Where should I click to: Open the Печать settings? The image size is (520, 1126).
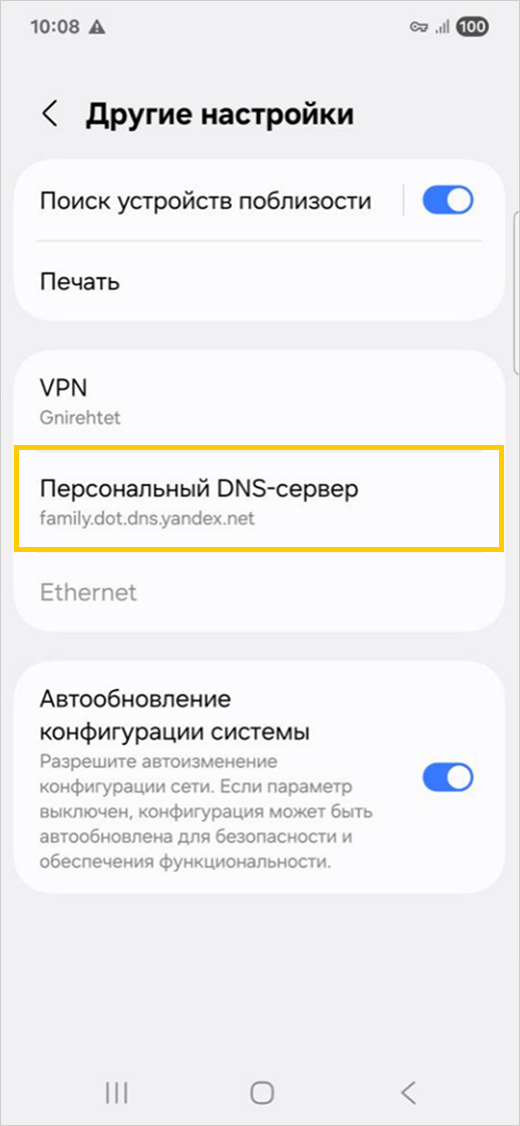(260, 281)
